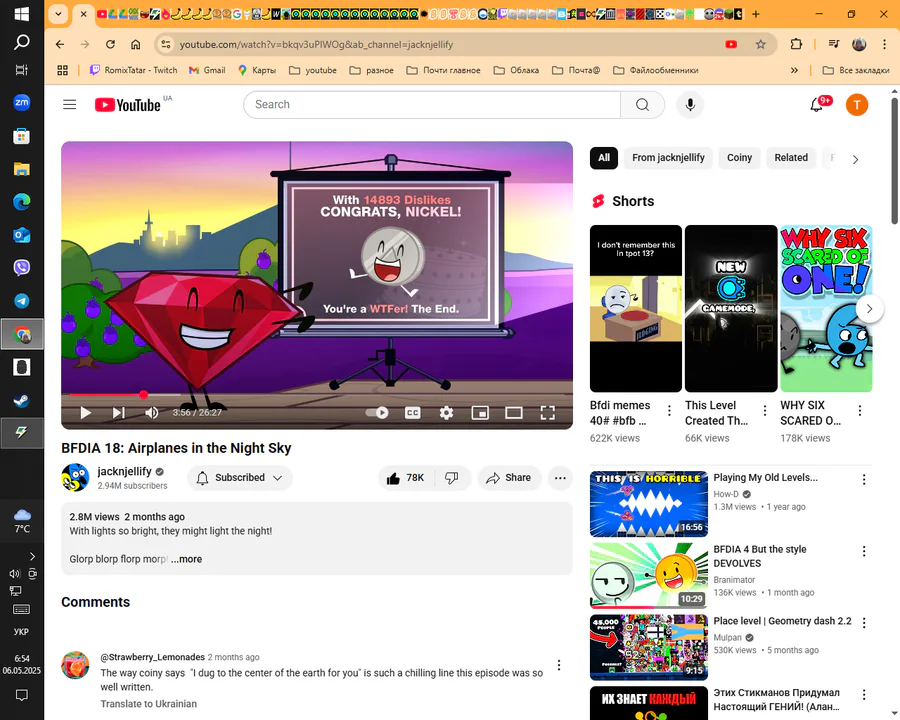Open video player settings gear
The image size is (900, 720).
click(x=446, y=413)
